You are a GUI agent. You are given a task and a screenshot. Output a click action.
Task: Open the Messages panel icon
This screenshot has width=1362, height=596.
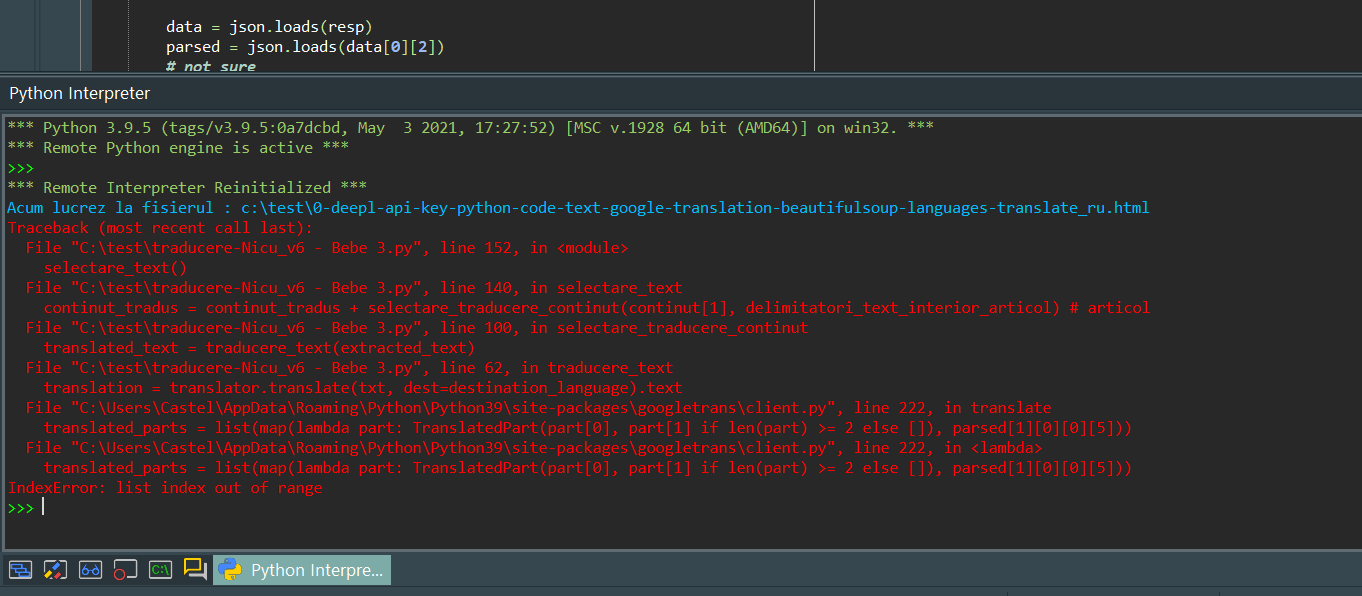coord(195,570)
